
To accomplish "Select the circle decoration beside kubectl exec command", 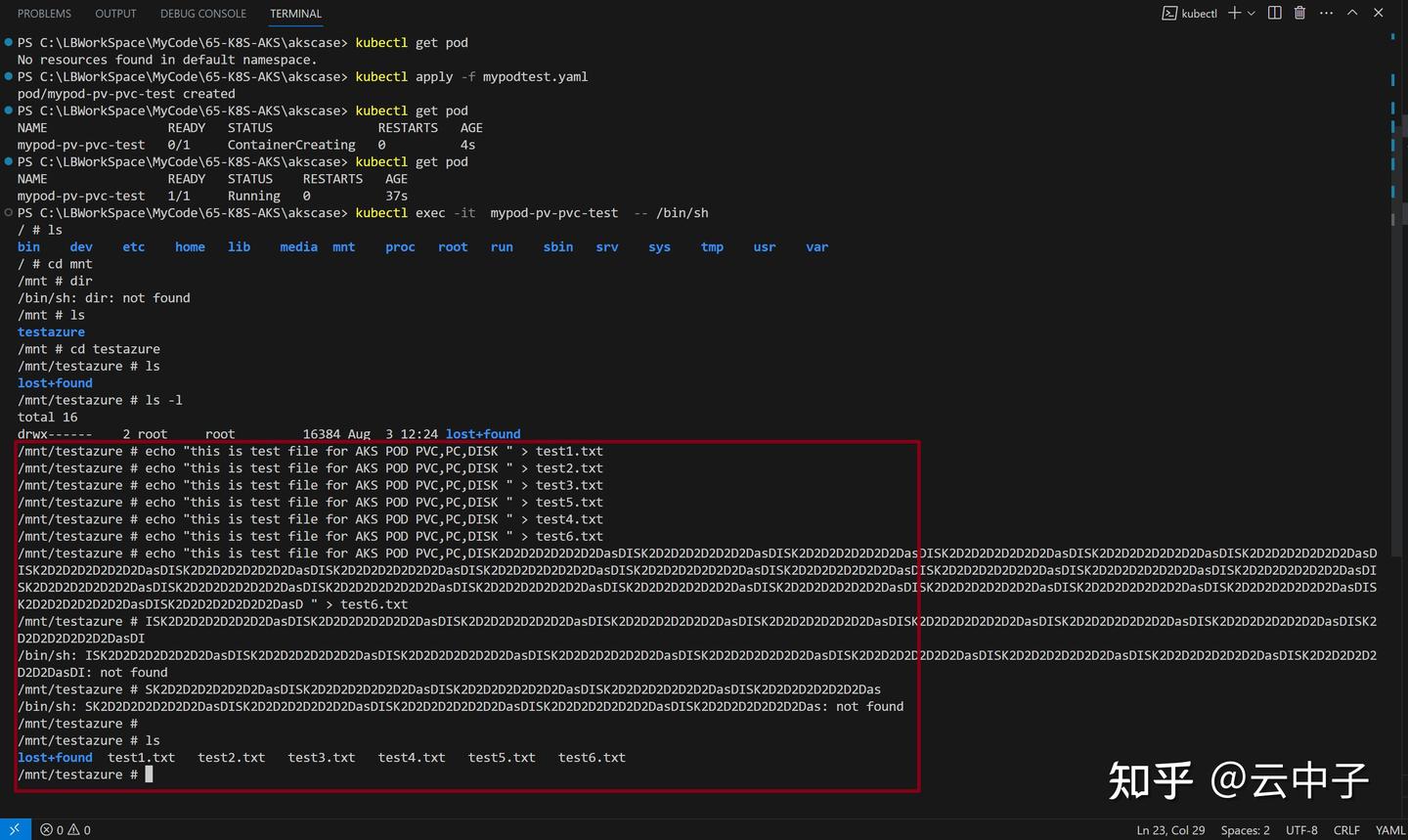I will coord(8,212).
